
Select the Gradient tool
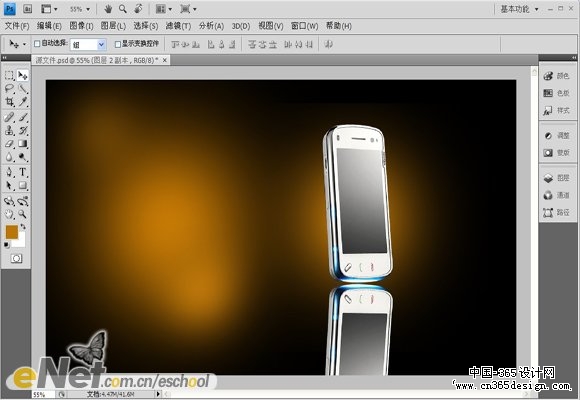[x=23, y=144]
